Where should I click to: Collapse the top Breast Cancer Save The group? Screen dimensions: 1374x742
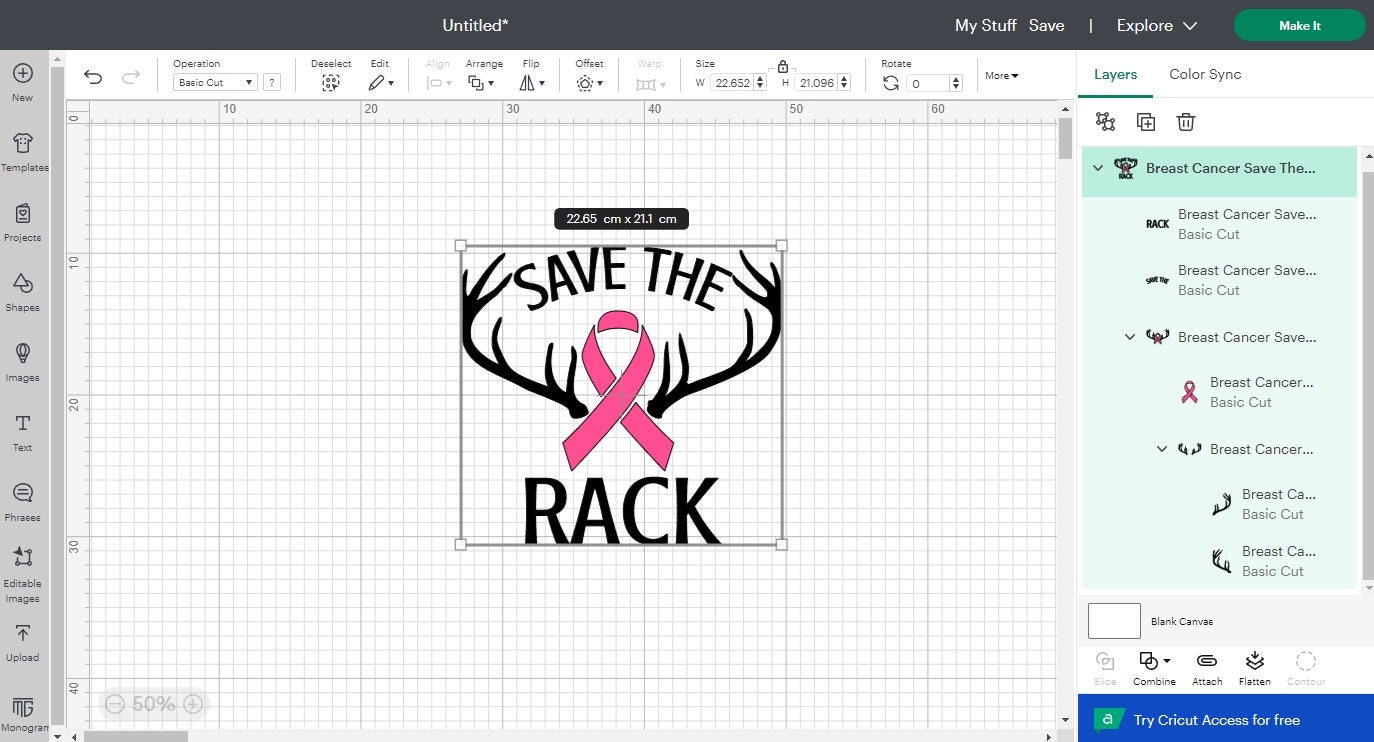(x=1098, y=168)
